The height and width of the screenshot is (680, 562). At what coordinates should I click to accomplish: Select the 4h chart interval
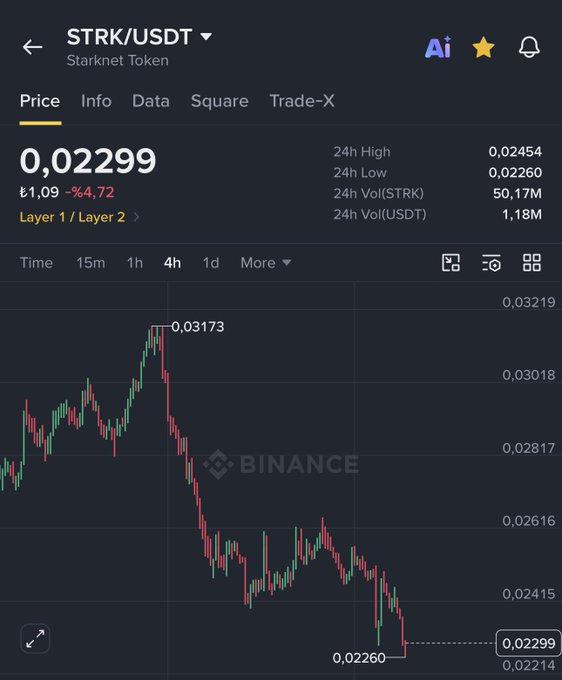point(172,263)
